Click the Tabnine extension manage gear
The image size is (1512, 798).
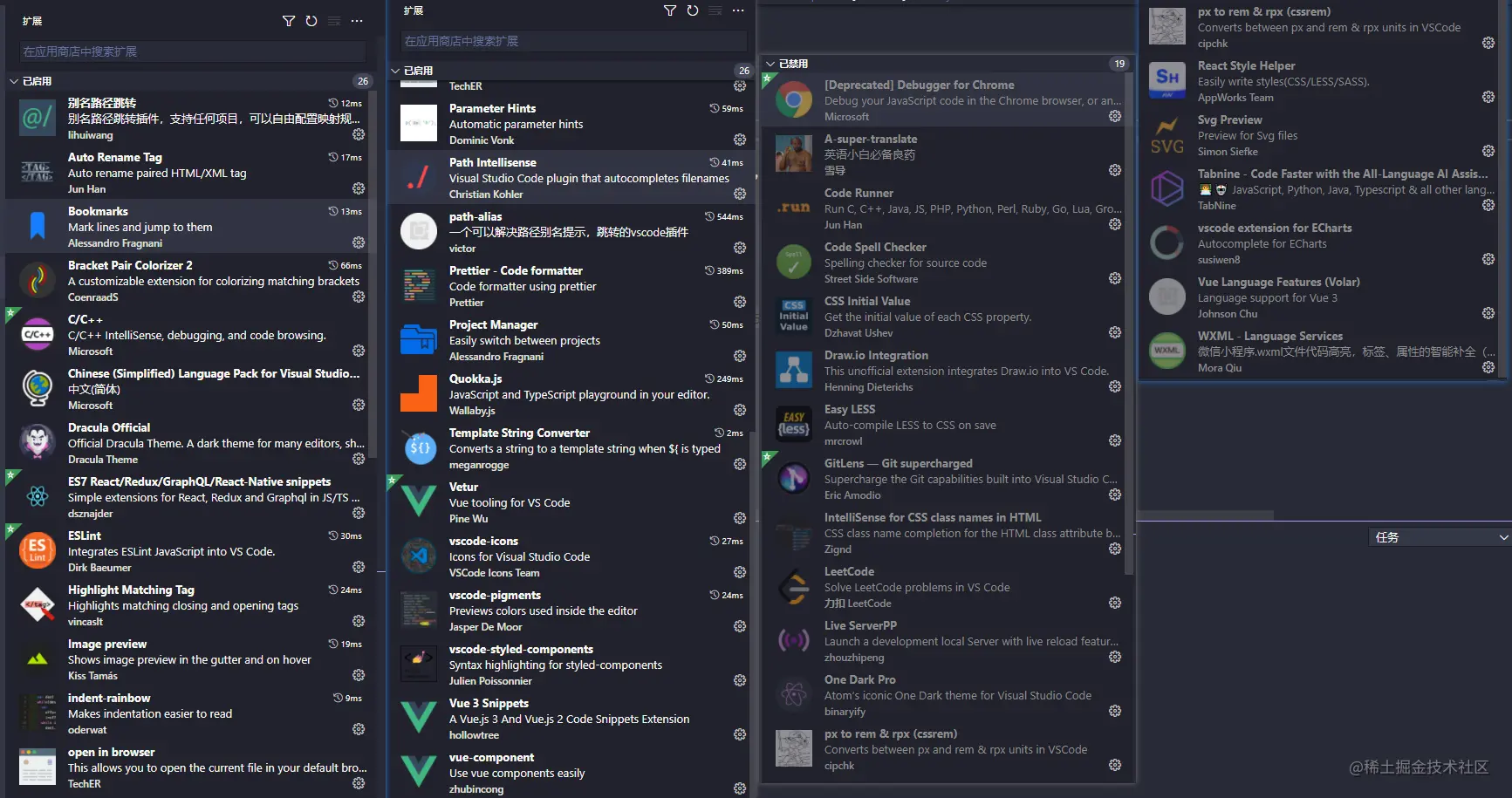(x=1488, y=205)
